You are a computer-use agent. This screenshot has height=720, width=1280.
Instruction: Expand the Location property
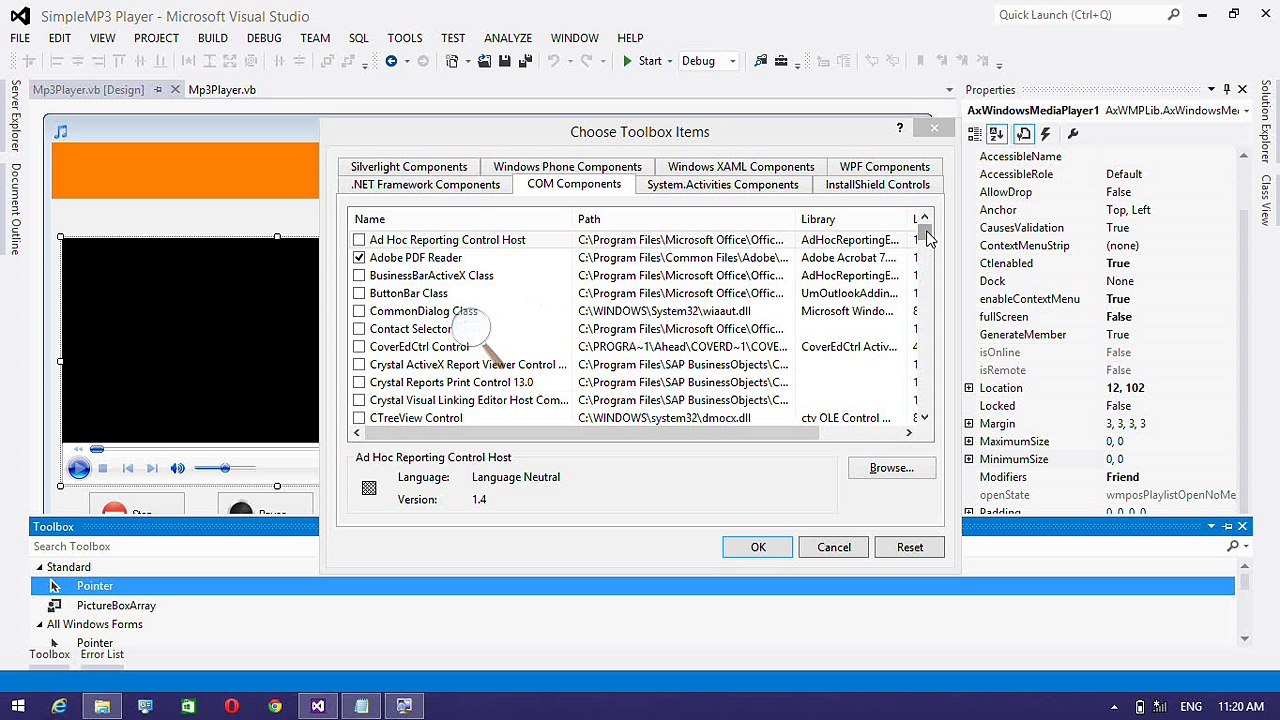click(969, 388)
